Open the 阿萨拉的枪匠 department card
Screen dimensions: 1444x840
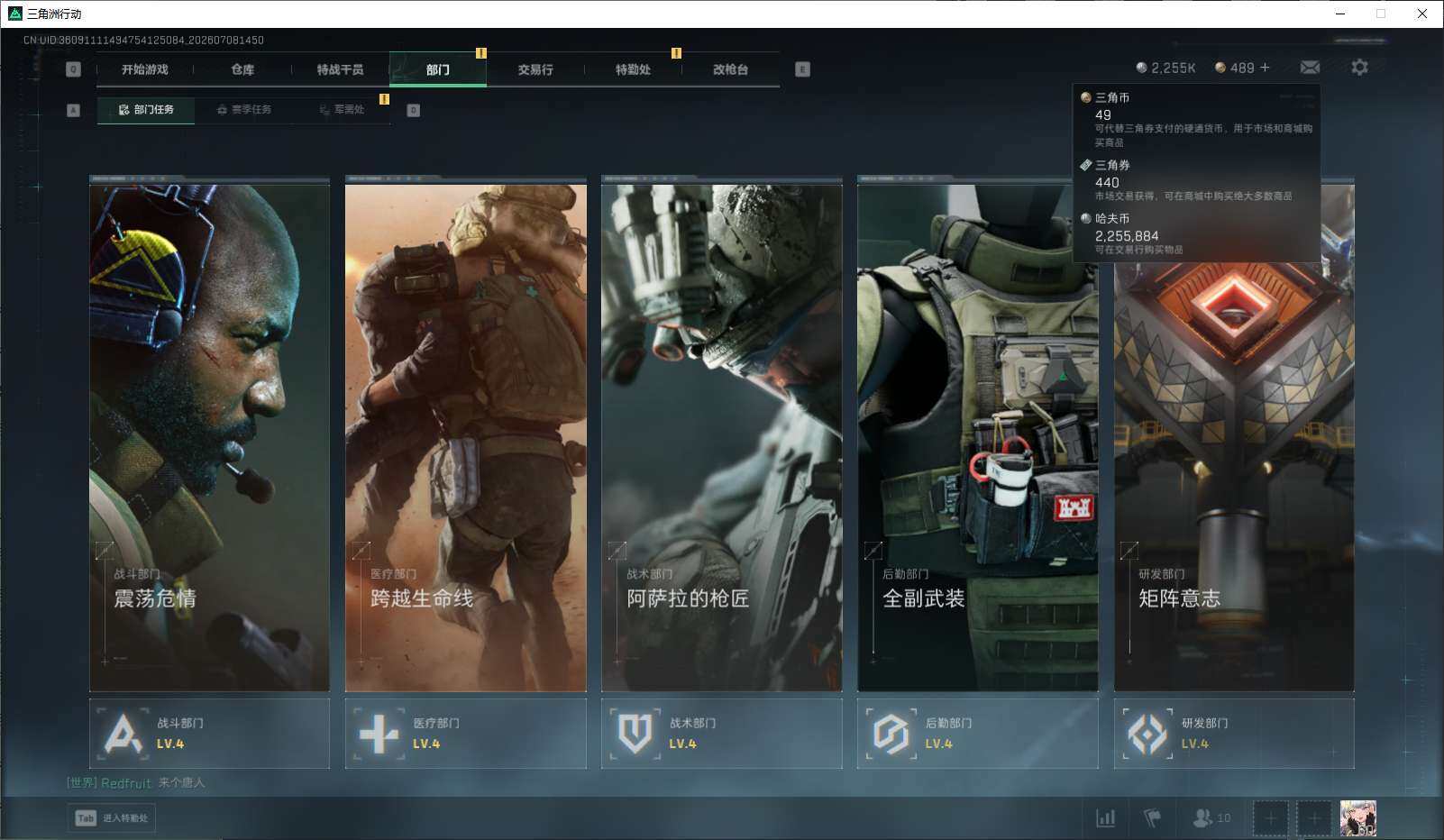(x=722, y=434)
